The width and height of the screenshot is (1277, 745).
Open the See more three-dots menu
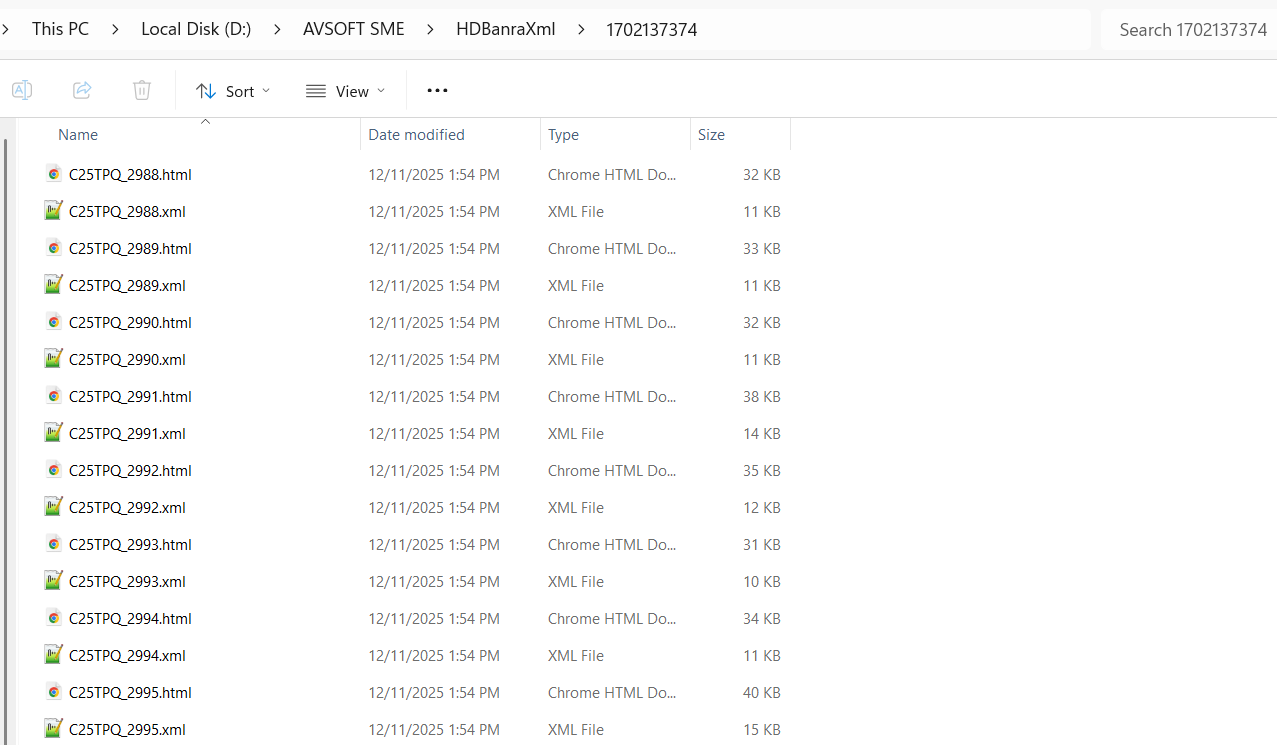click(x=437, y=91)
